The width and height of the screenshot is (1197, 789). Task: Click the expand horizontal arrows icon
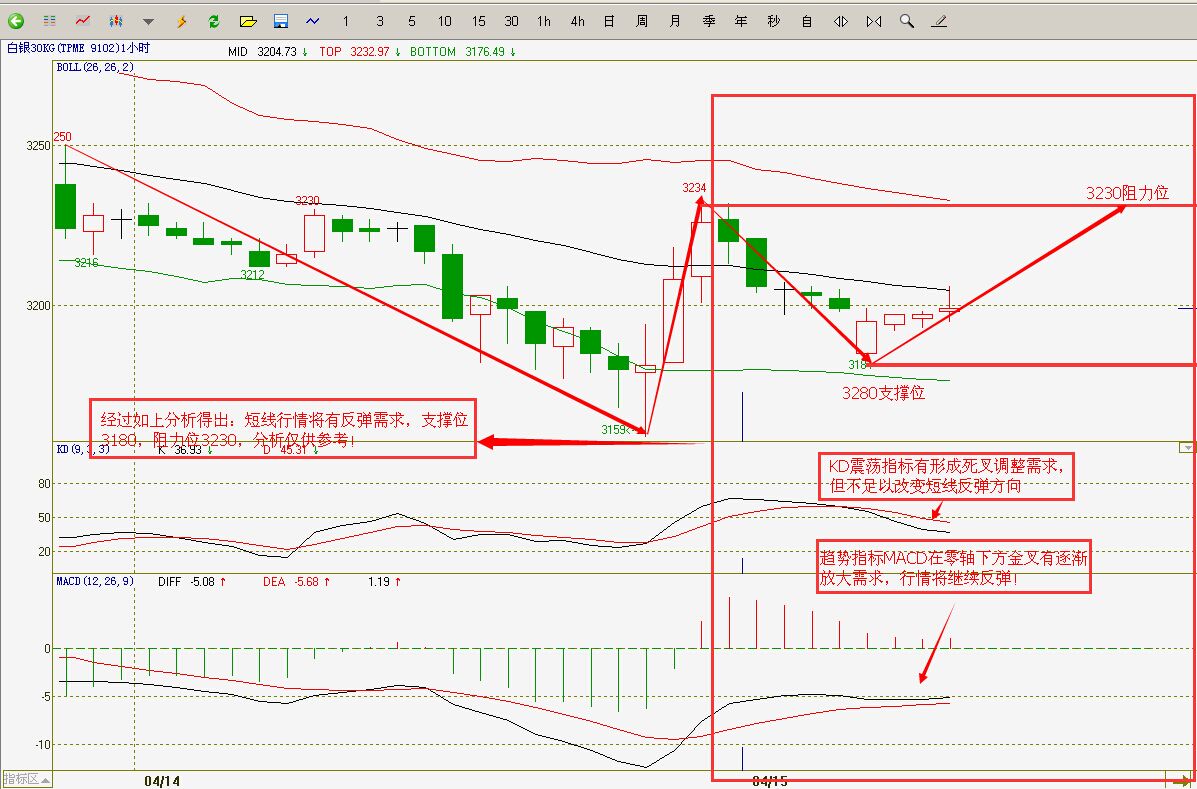tap(840, 21)
